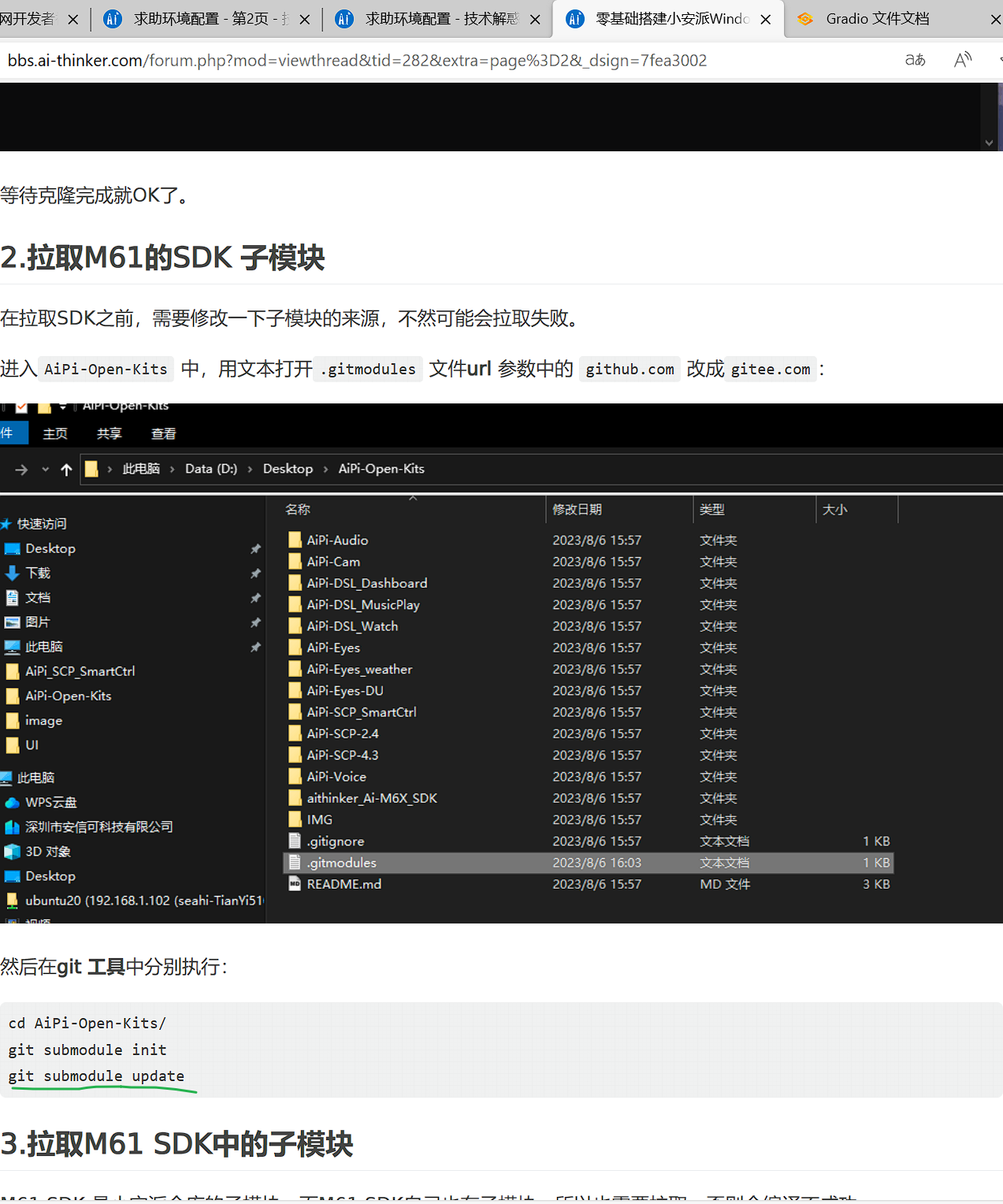Viewport: 1003px width, 1204px height.
Task: Click the orange Gradio tab favicon
Action: [804, 19]
